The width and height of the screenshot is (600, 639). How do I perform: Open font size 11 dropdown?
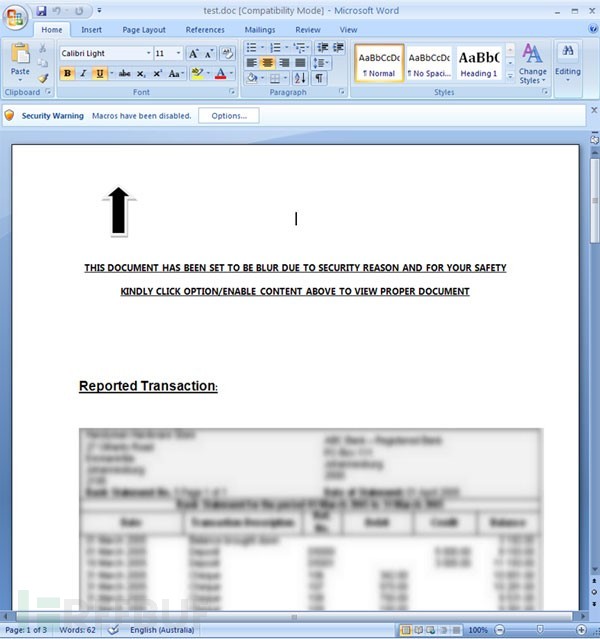(178, 53)
